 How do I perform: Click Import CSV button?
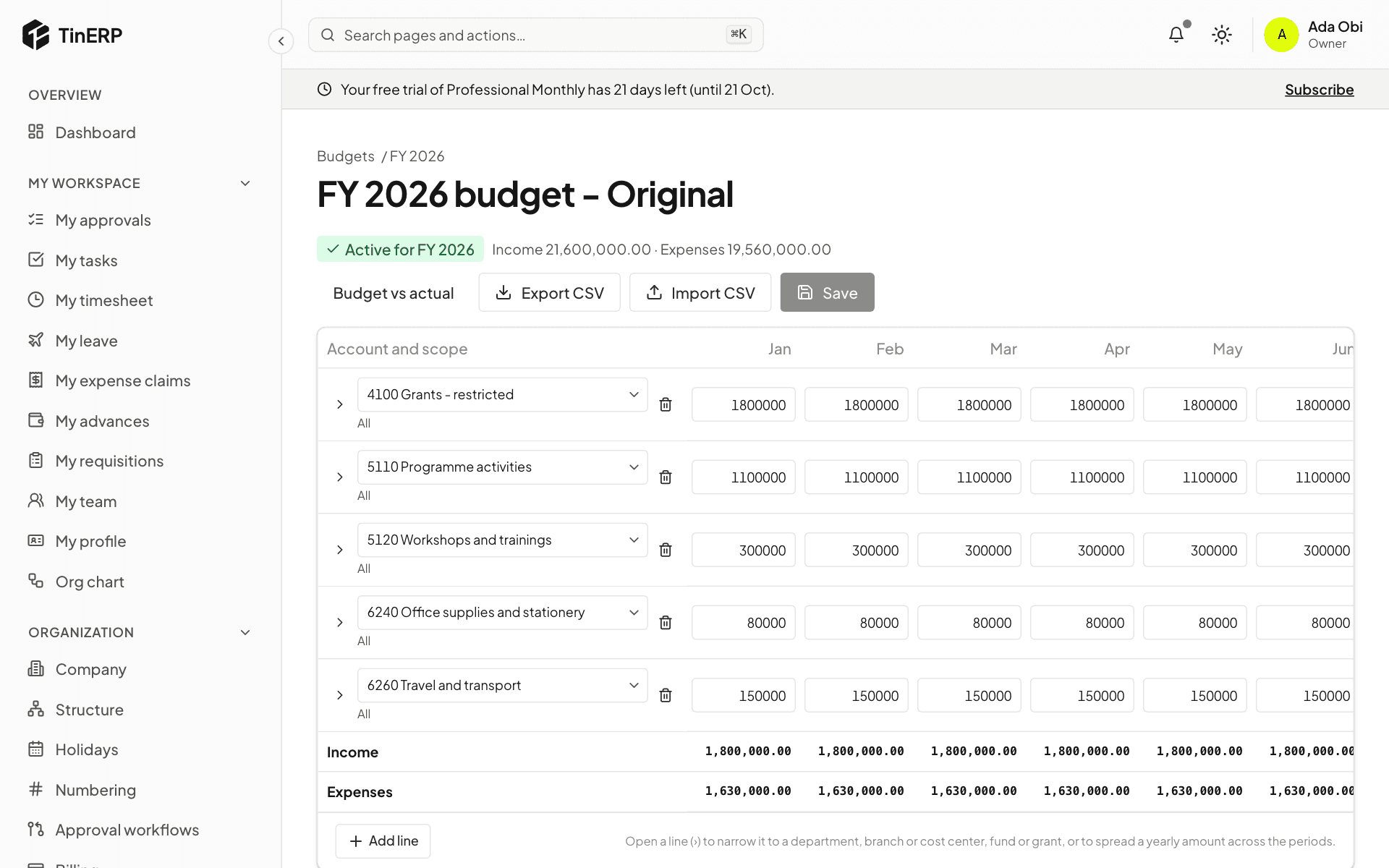pyautogui.click(x=700, y=292)
